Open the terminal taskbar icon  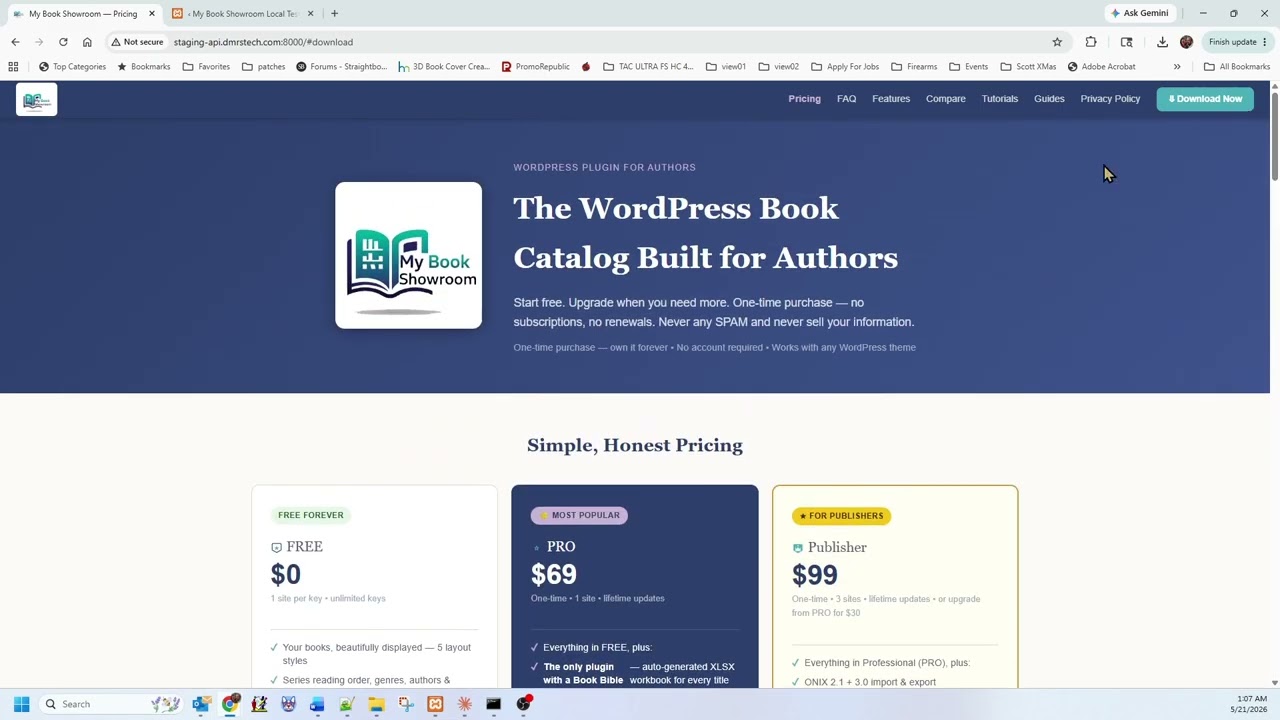pyautogui.click(x=493, y=704)
